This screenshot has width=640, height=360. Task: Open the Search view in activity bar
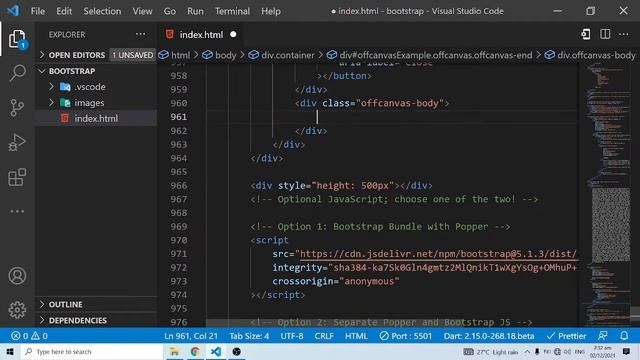tap(17, 73)
